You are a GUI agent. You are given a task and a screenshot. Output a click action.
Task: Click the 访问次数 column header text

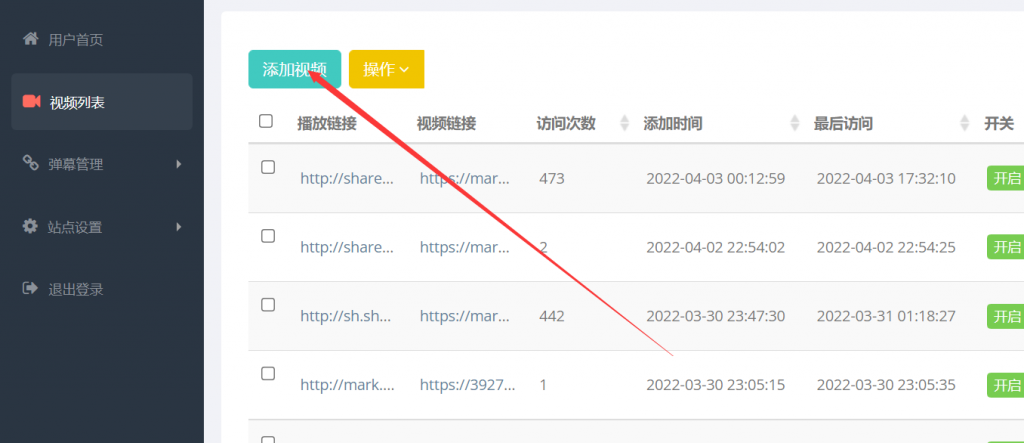click(566, 123)
